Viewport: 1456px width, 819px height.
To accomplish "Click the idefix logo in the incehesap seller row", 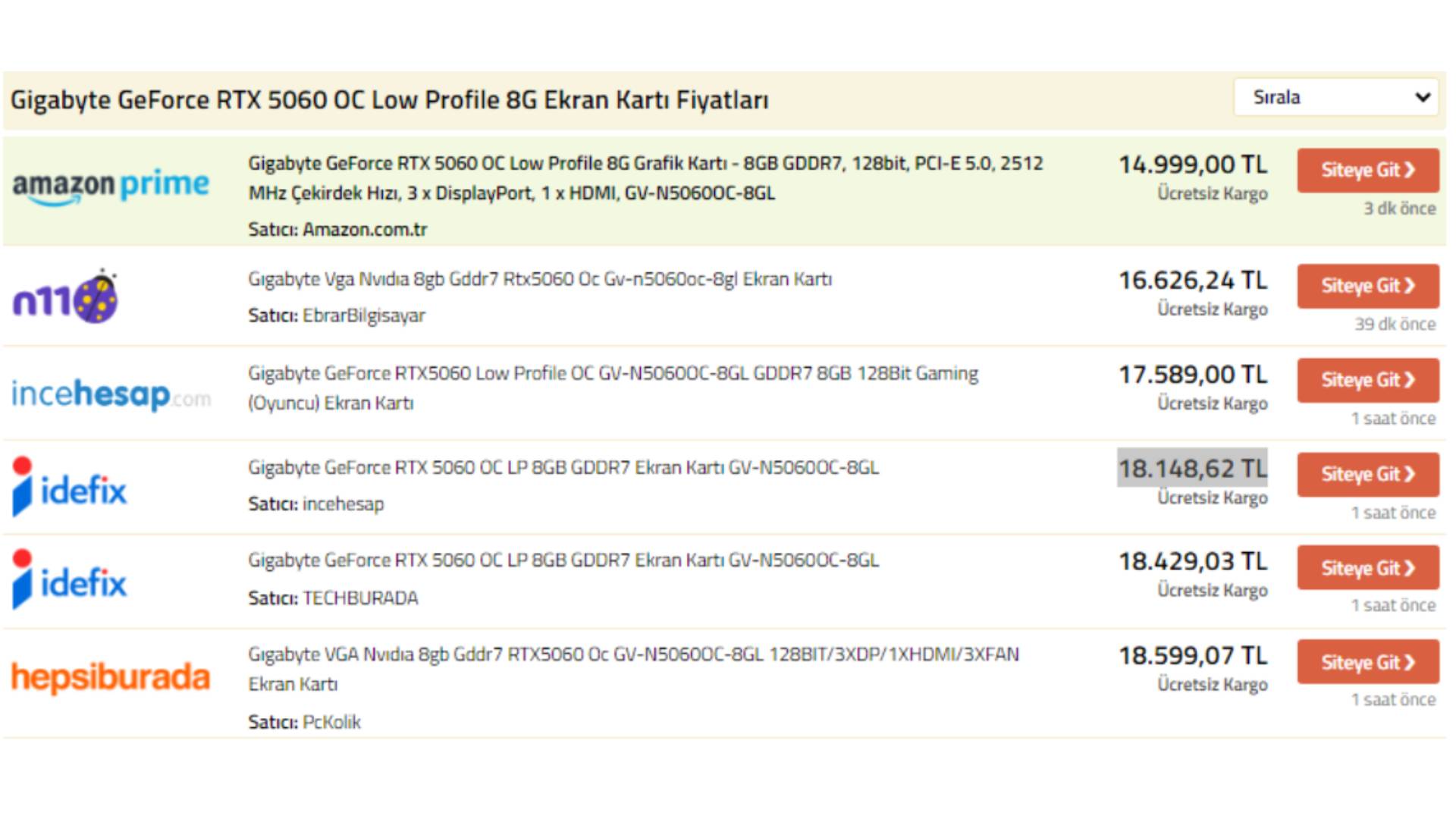I will pos(70,488).
